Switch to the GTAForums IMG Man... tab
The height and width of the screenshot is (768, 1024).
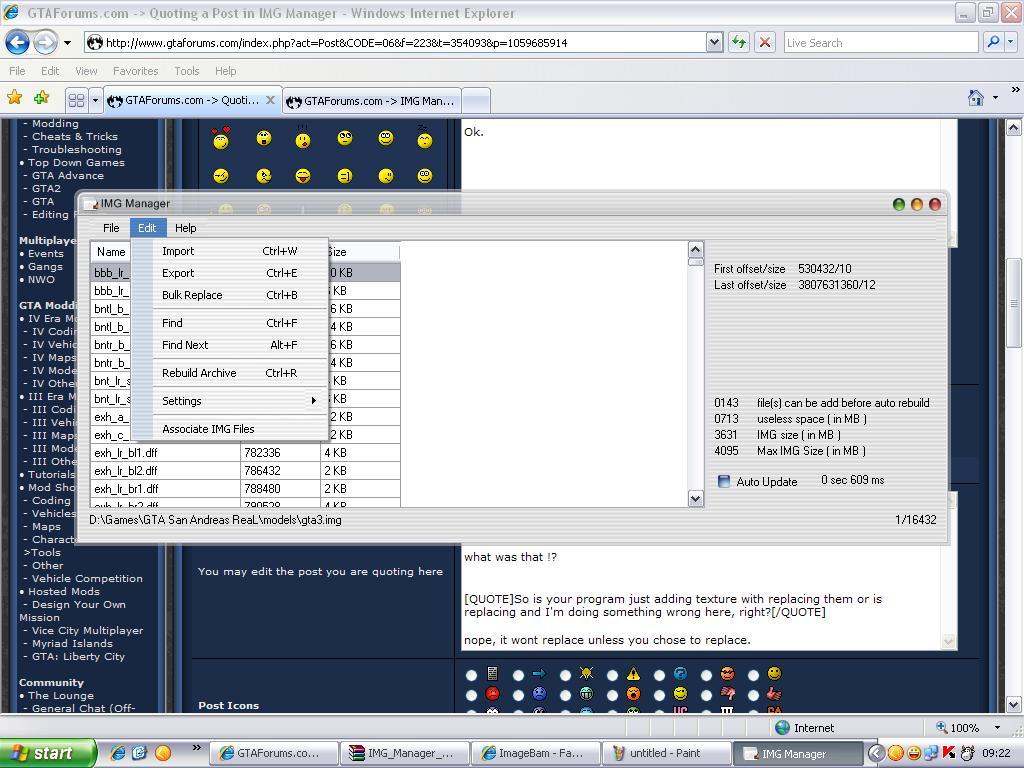tap(372, 101)
